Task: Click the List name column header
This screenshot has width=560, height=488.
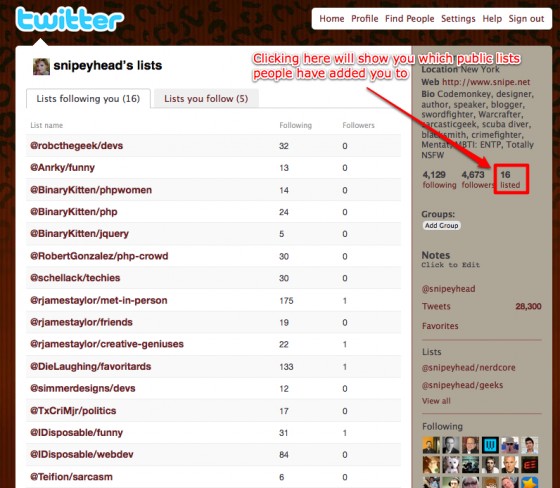Action: click(x=47, y=125)
